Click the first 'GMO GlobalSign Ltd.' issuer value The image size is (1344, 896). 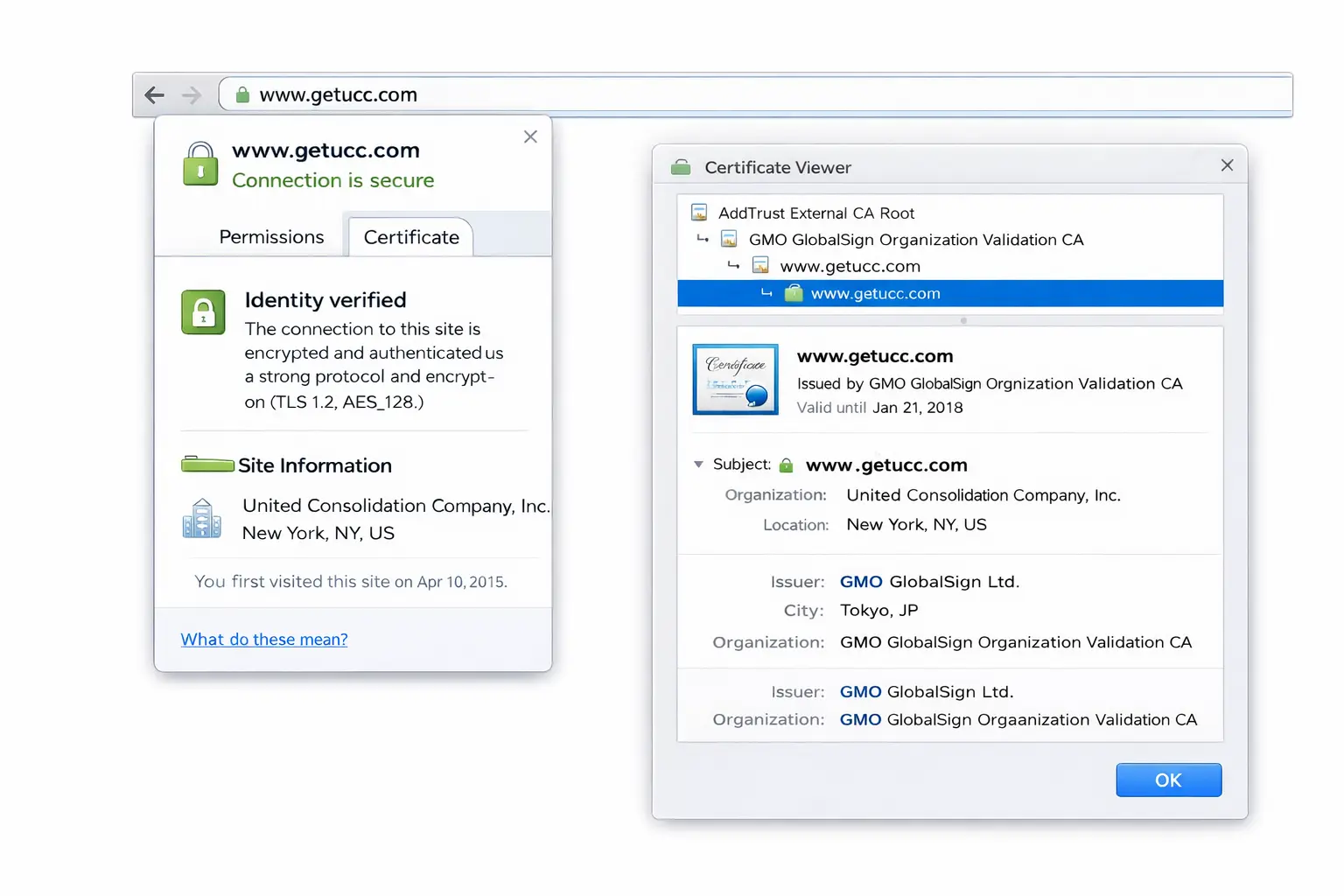click(x=929, y=582)
